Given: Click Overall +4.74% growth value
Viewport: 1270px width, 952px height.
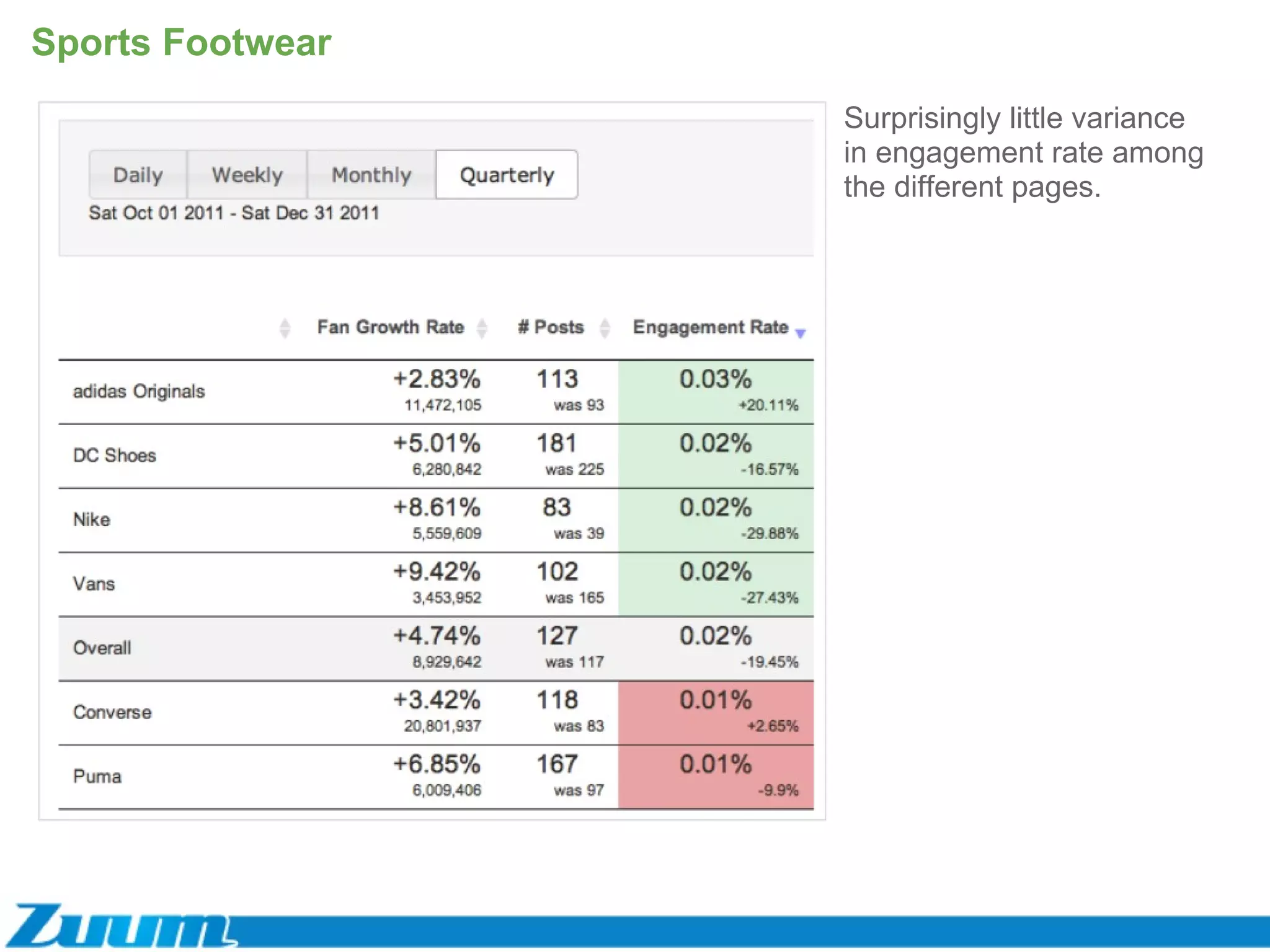Looking at the screenshot, I should coord(437,635).
